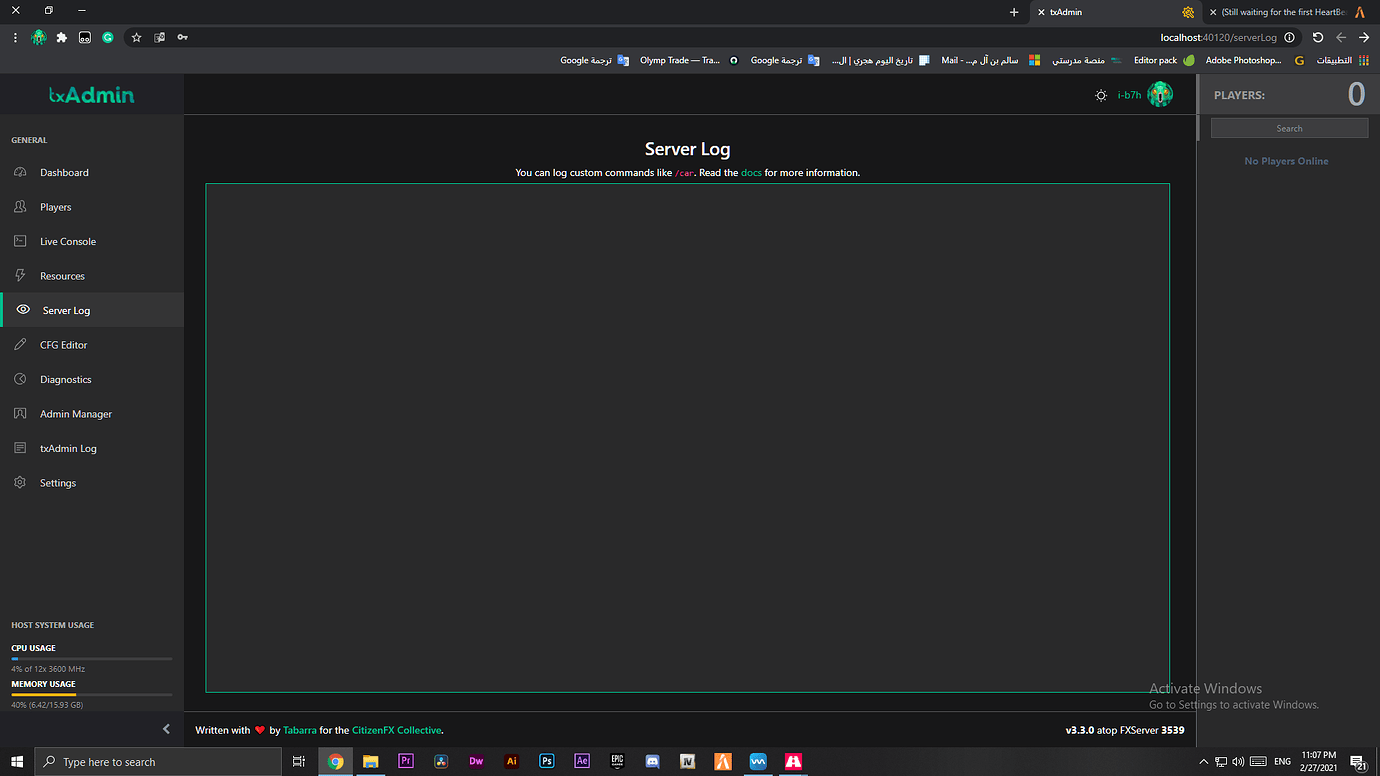Toggle light/dark theme with the sun icon

coord(1101,94)
